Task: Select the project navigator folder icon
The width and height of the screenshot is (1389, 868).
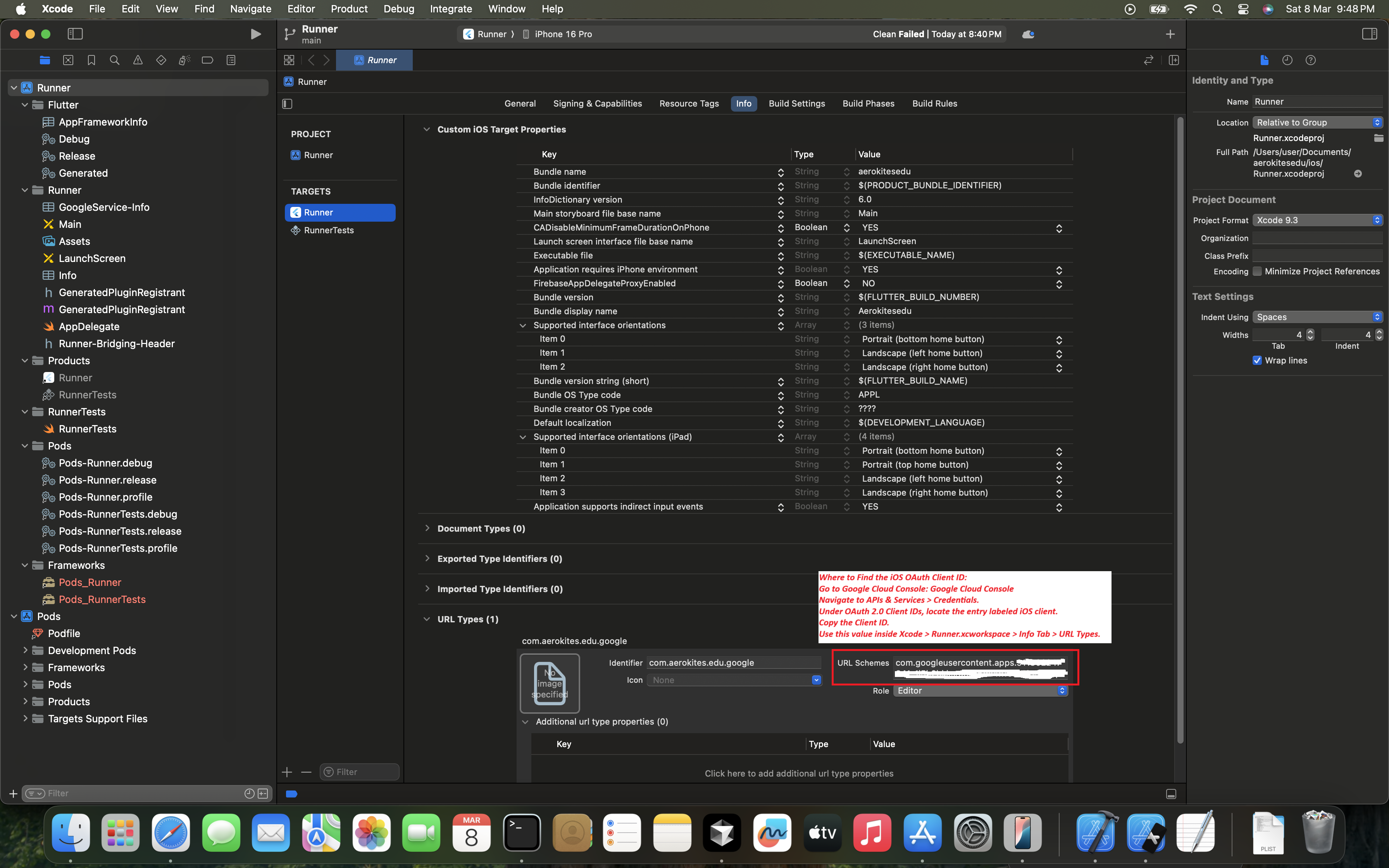Action: pyautogui.click(x=45, y=60)
